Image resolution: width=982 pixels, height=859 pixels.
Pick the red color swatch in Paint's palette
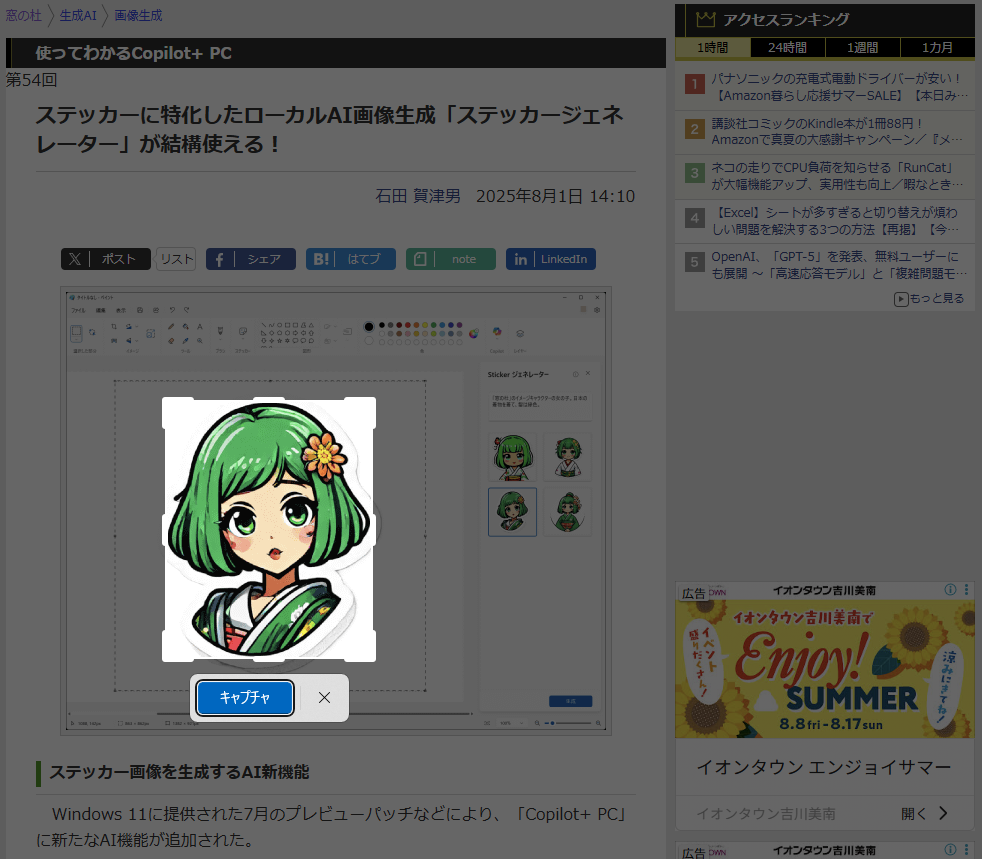[x=408, y=325]
